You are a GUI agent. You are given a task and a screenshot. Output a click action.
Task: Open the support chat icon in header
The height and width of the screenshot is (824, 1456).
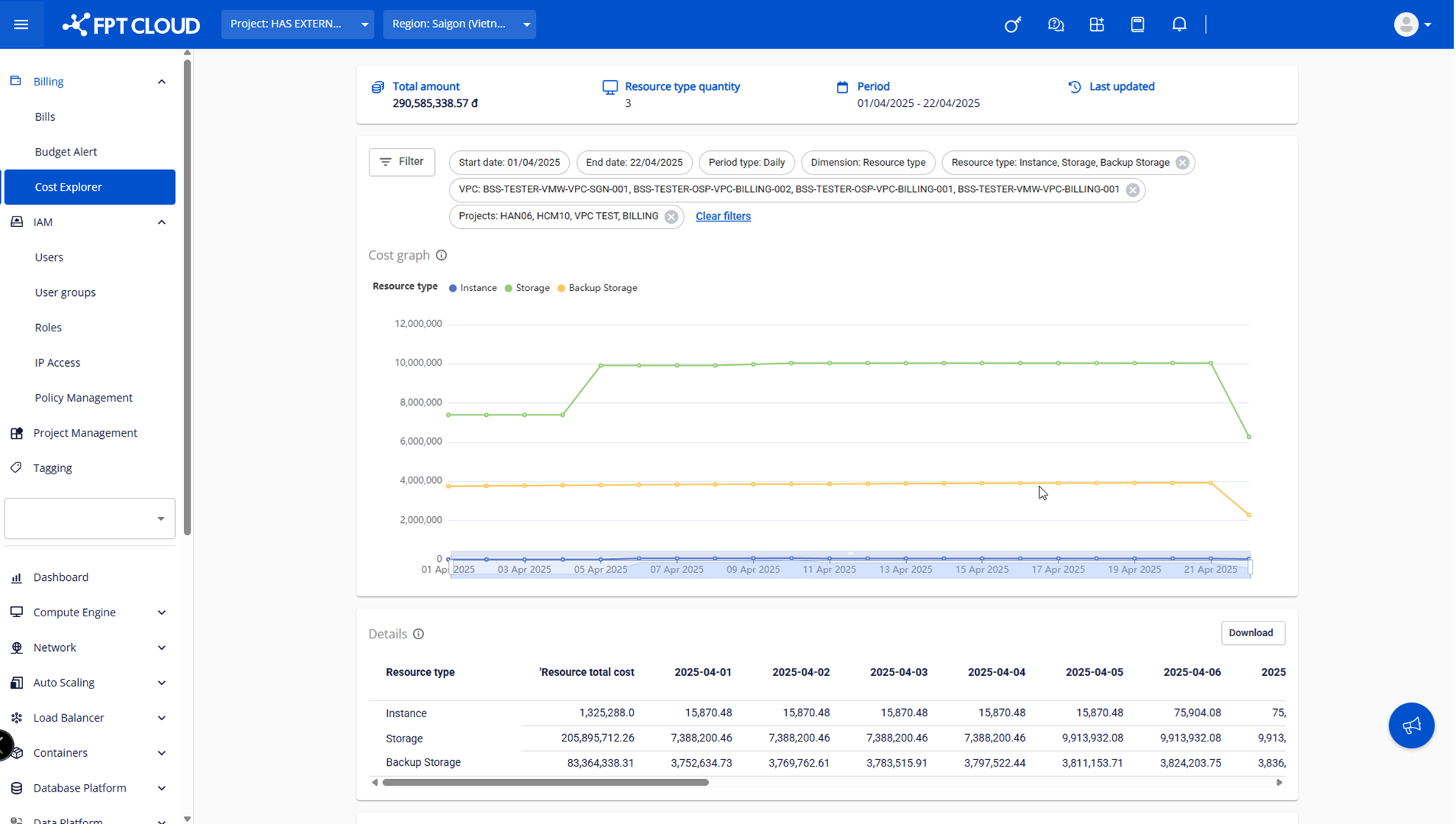(1056, 24)
